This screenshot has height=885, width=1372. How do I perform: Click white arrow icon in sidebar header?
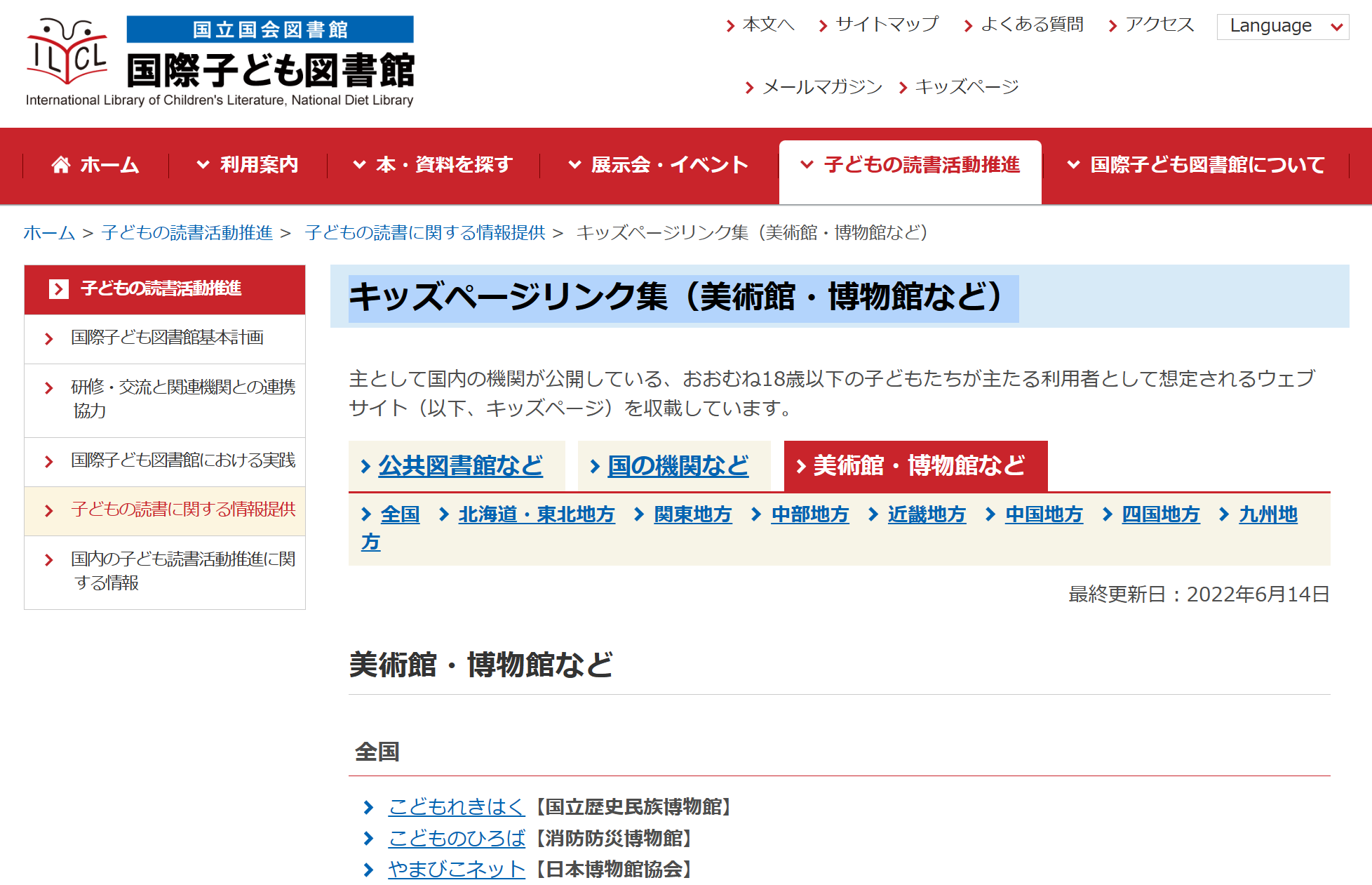(59, 289)
